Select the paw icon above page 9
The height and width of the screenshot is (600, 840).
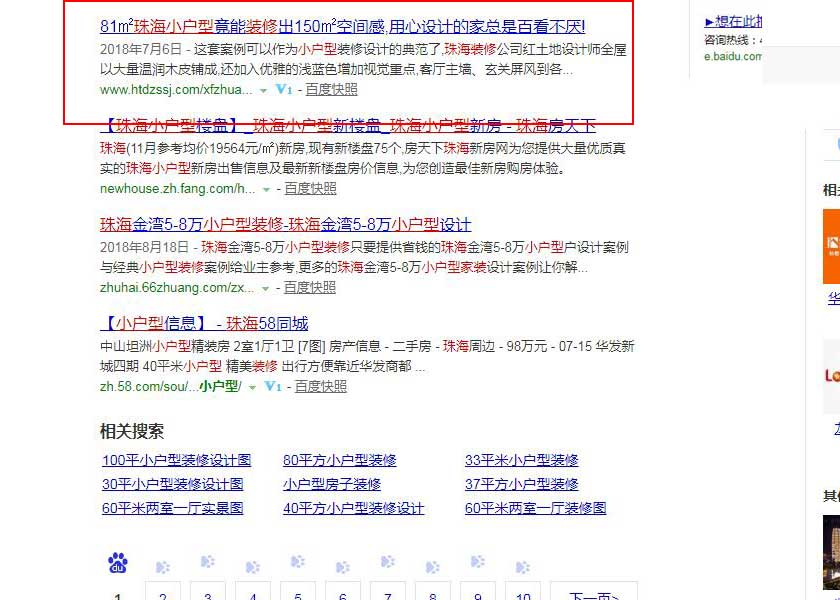pos(478,561)
